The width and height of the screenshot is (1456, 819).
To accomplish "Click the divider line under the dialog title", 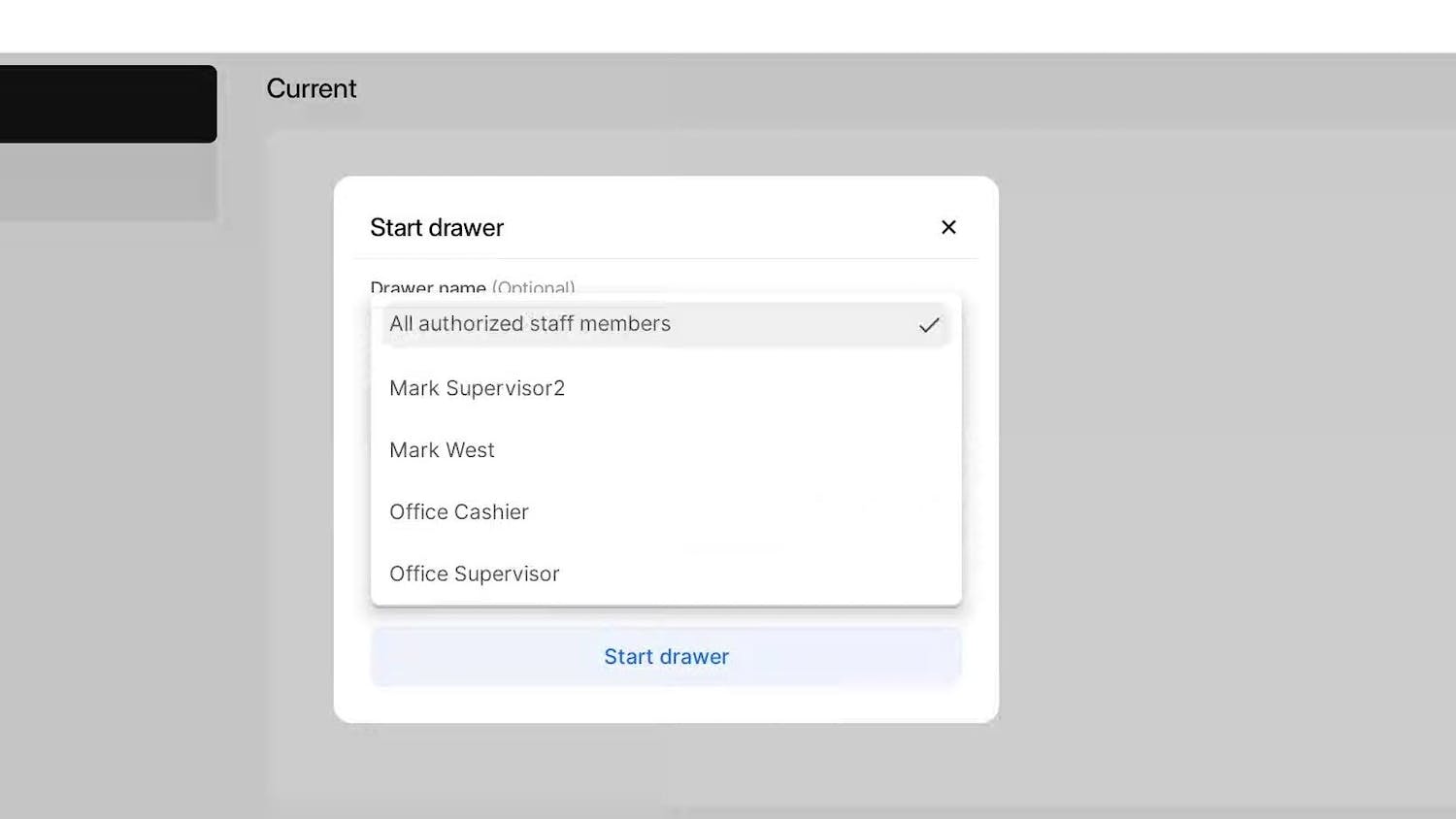I will (x=666, y=258).
